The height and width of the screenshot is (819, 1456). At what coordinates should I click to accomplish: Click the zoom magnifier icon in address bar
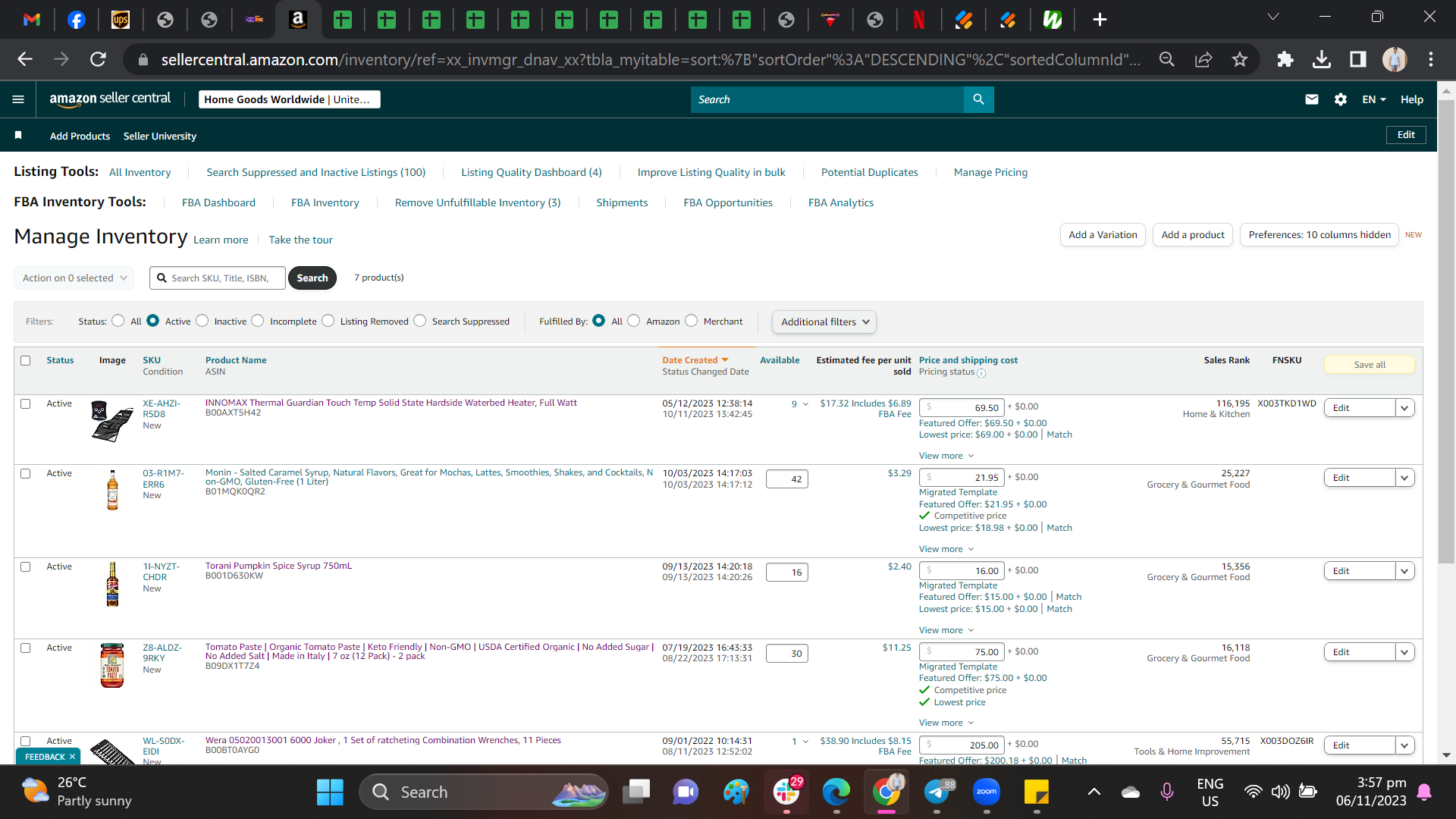(x=1167, y=59)
